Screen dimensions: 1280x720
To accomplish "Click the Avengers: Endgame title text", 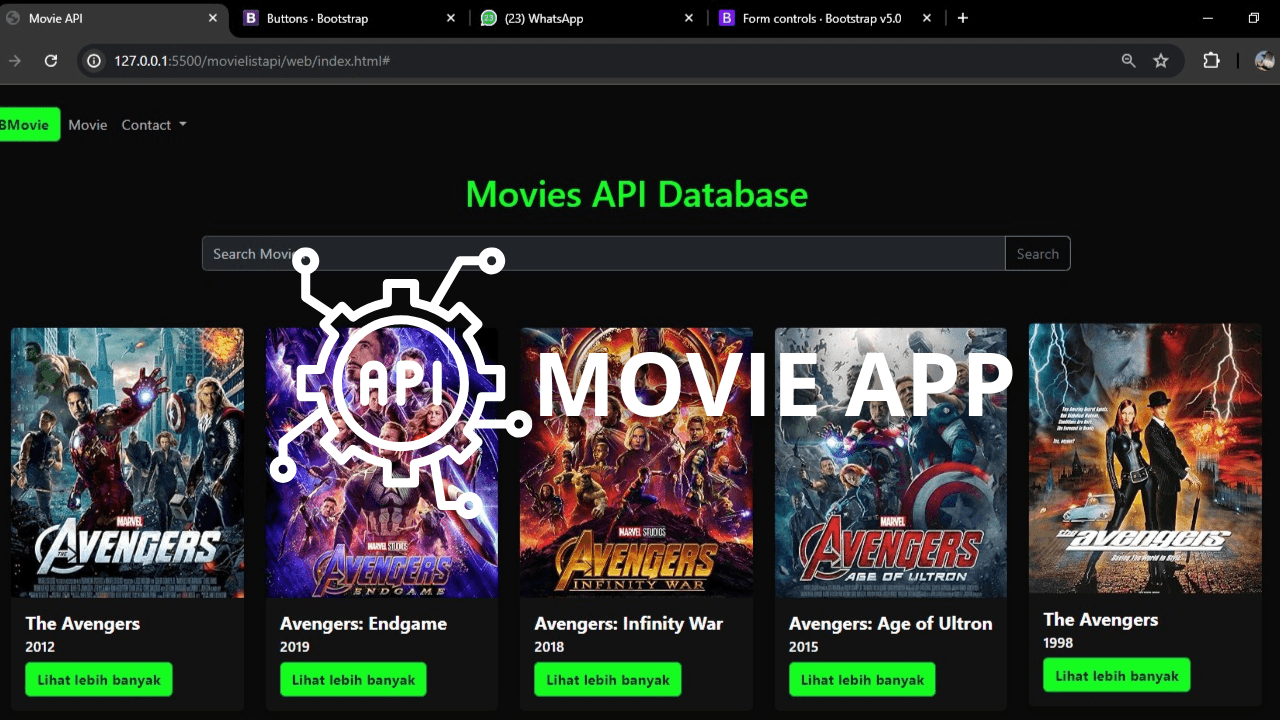I will [363, 623].
